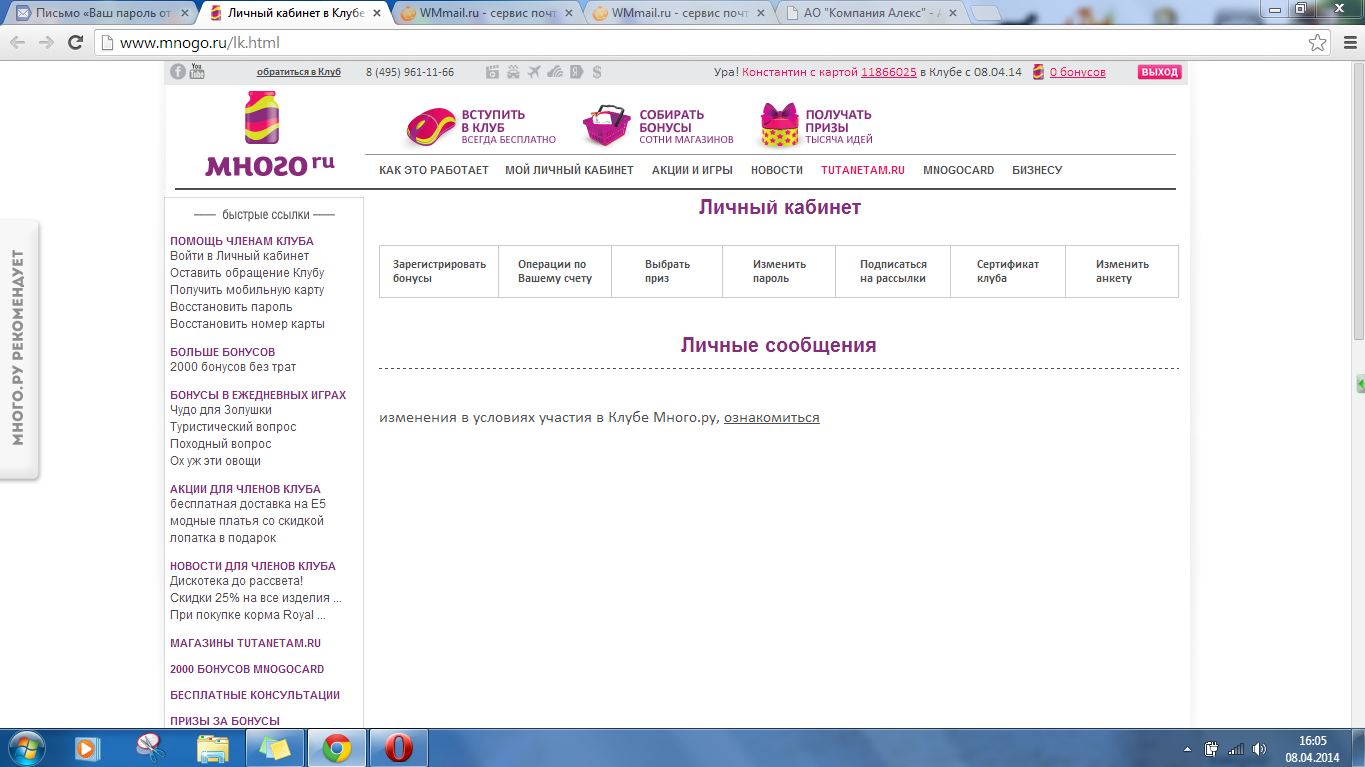Open the Snipping Tool scissors icon in taskbar
This screenshot has width=1365, height=767.
point(150,748)
